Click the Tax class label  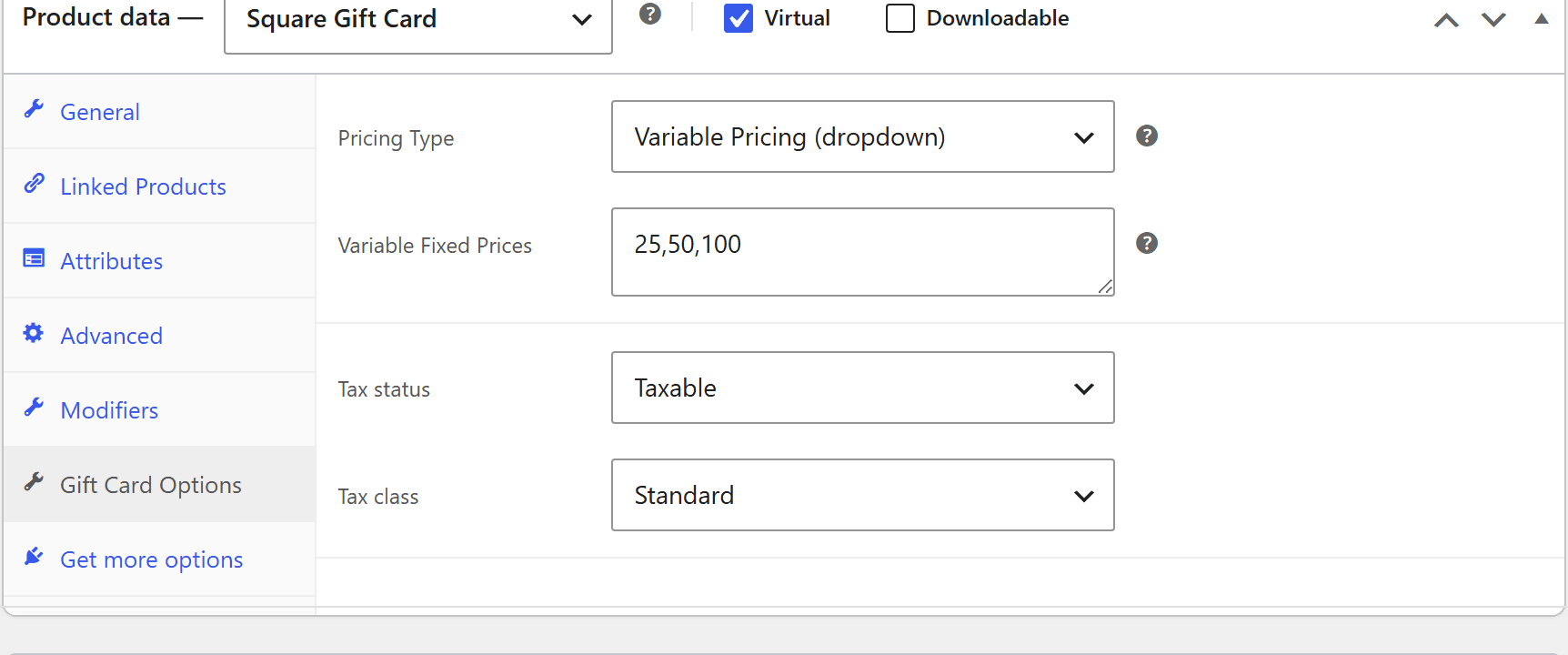[x=378, y=497]
